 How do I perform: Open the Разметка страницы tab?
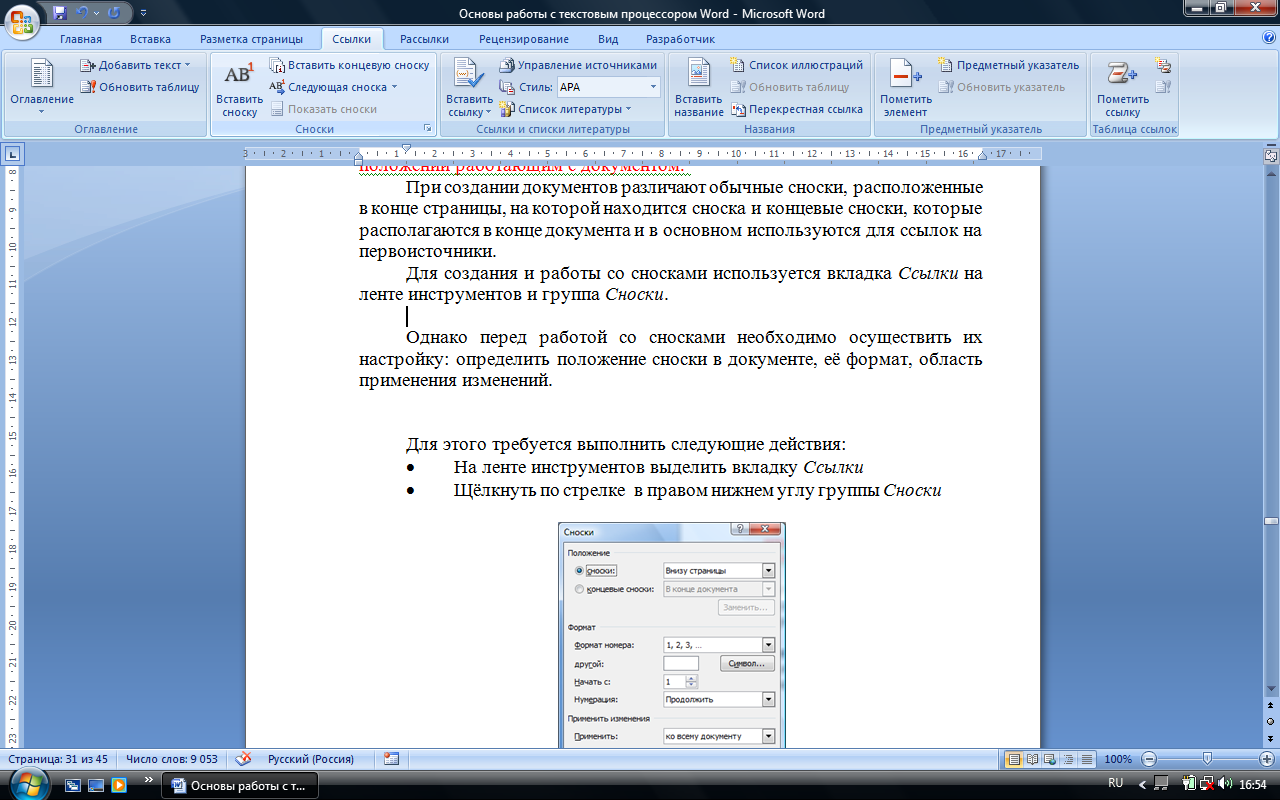[251, 39]
